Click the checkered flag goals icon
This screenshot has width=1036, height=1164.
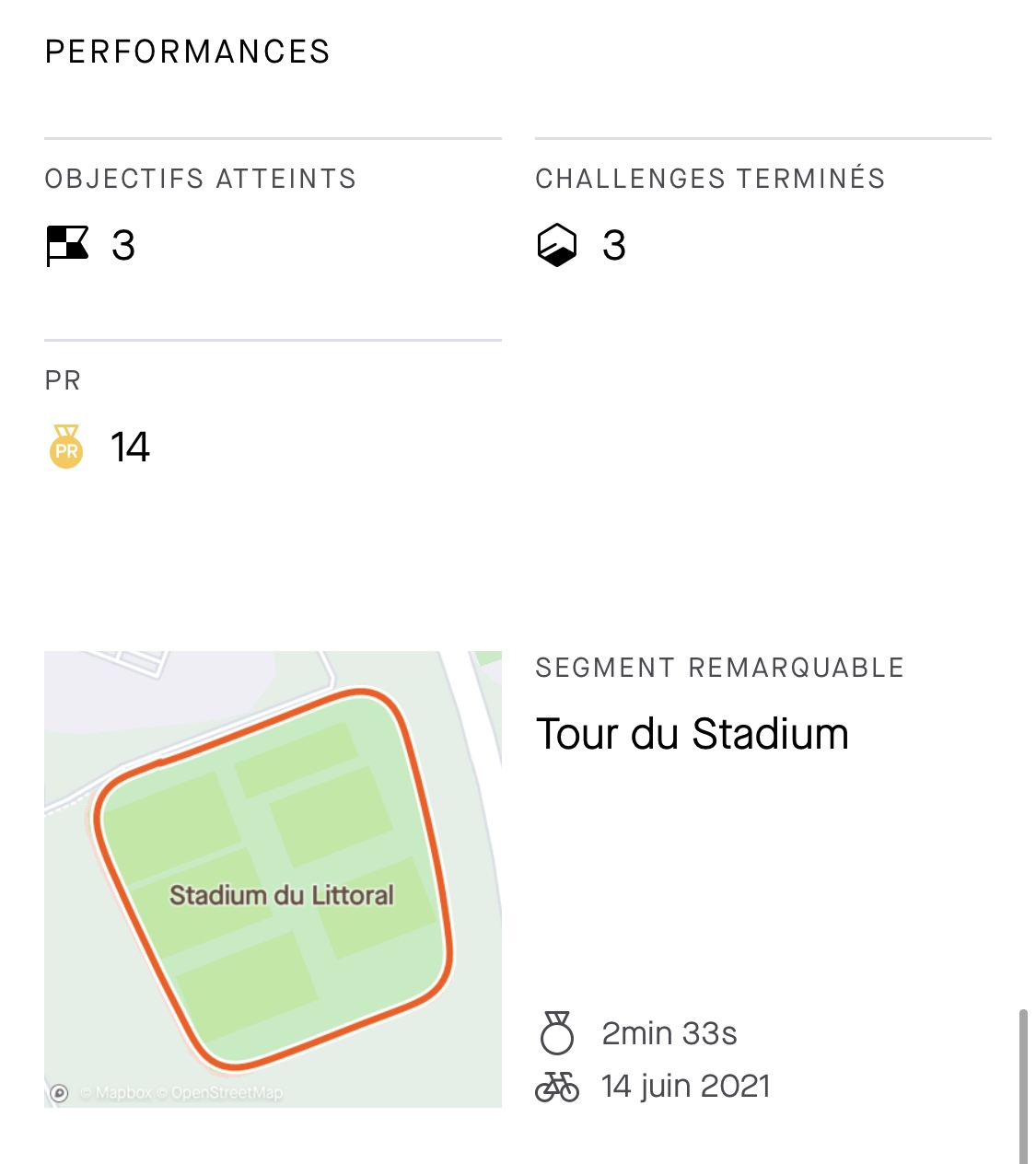pyautogui.click(x=67, y=246)
